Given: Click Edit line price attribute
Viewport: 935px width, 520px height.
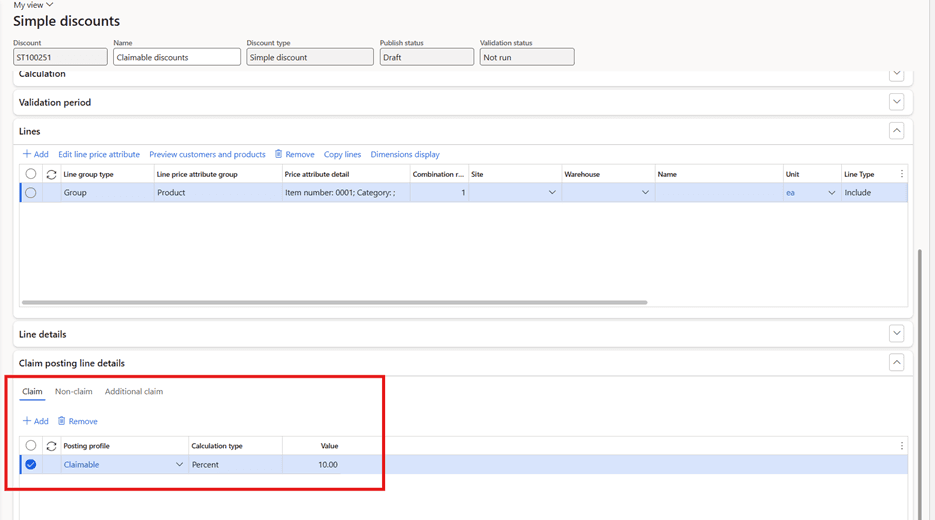Looking at the screenshot, I should point(99,154).
